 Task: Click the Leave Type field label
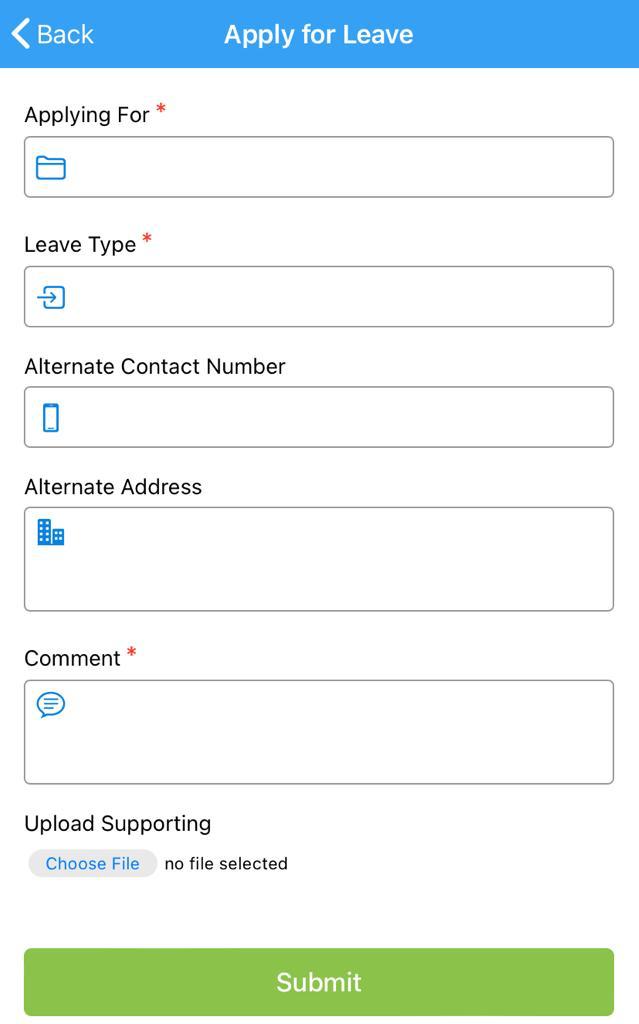point(80,245)
